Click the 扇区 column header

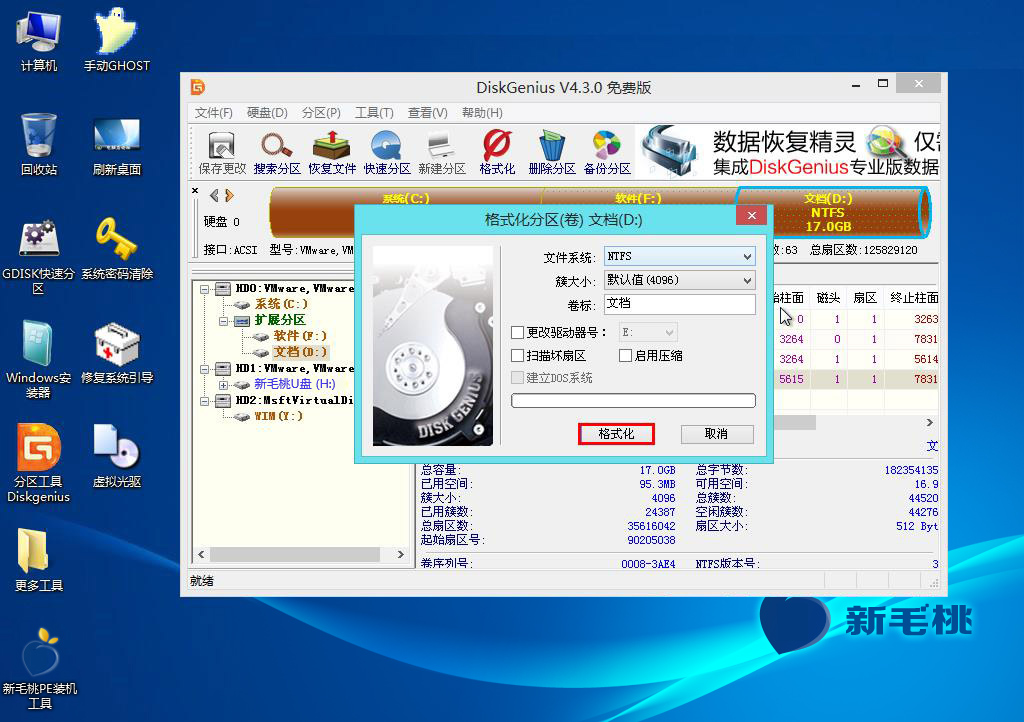click(x=865, y=298)
